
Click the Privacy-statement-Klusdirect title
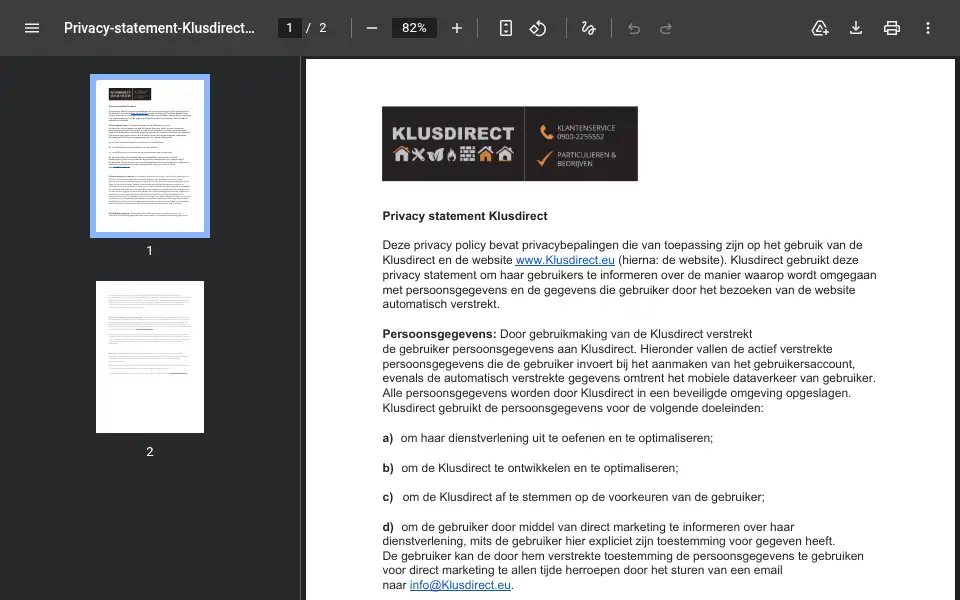click(x=159, y=28)
